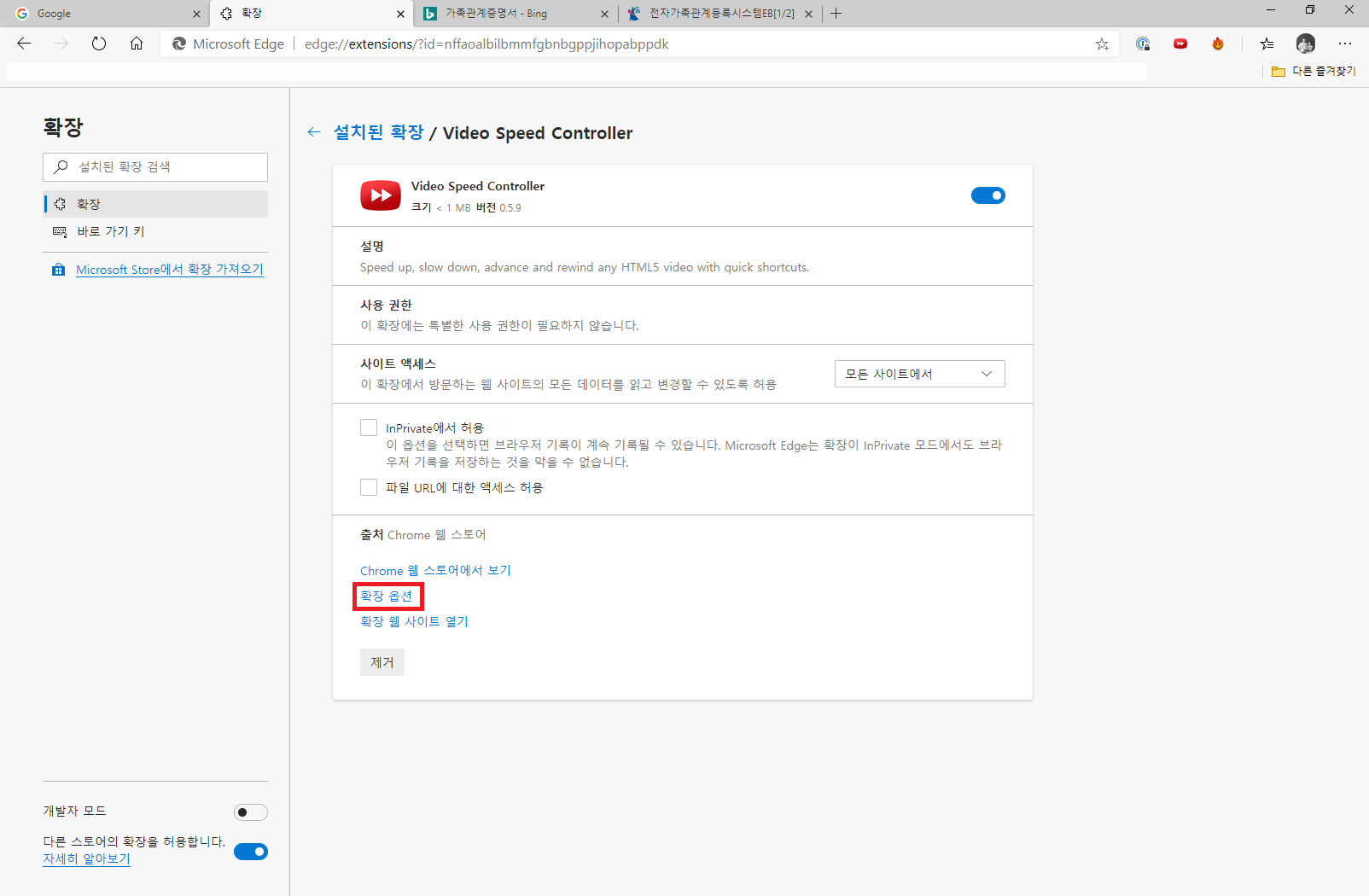Open a new browser tab

[x=836, y=13]
